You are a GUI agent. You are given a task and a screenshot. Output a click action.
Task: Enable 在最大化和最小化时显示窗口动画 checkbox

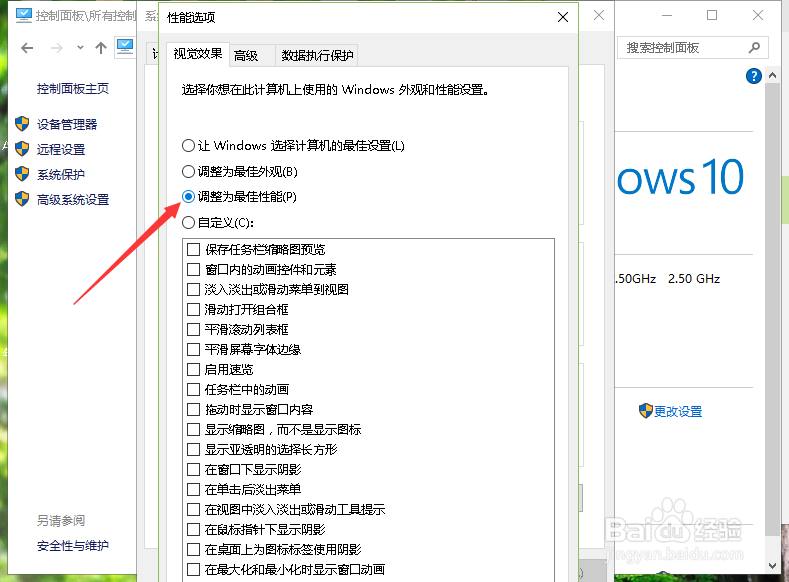click(193, 569)
